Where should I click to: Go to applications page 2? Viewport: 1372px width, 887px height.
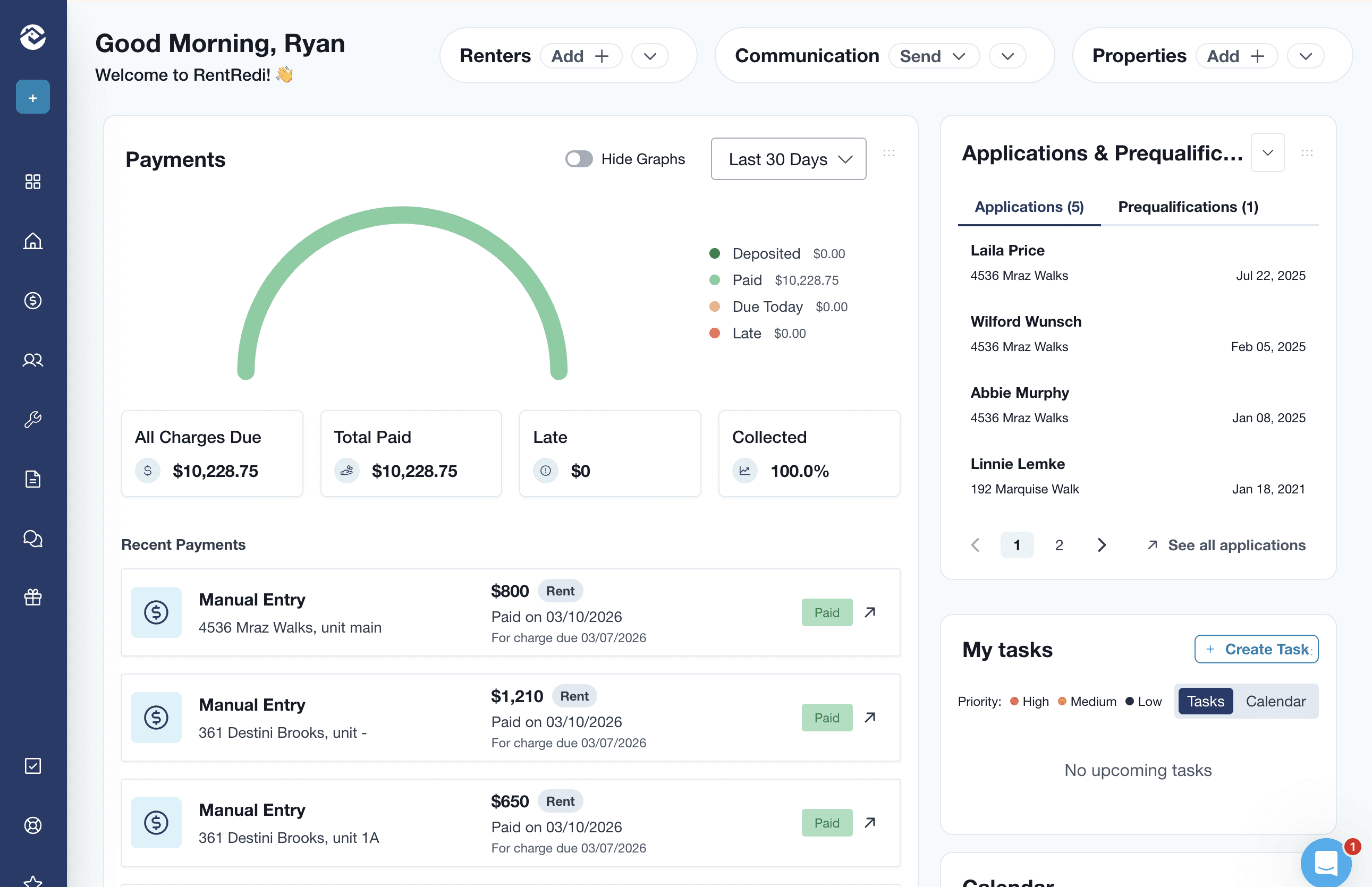pyautogui.click(x=1058, y=545)
